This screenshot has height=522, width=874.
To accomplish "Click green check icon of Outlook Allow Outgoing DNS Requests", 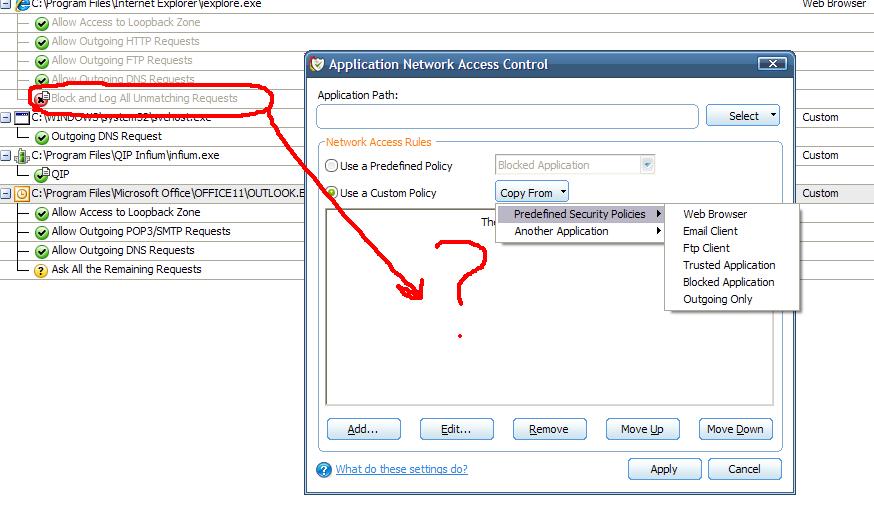I will [41, 251].
